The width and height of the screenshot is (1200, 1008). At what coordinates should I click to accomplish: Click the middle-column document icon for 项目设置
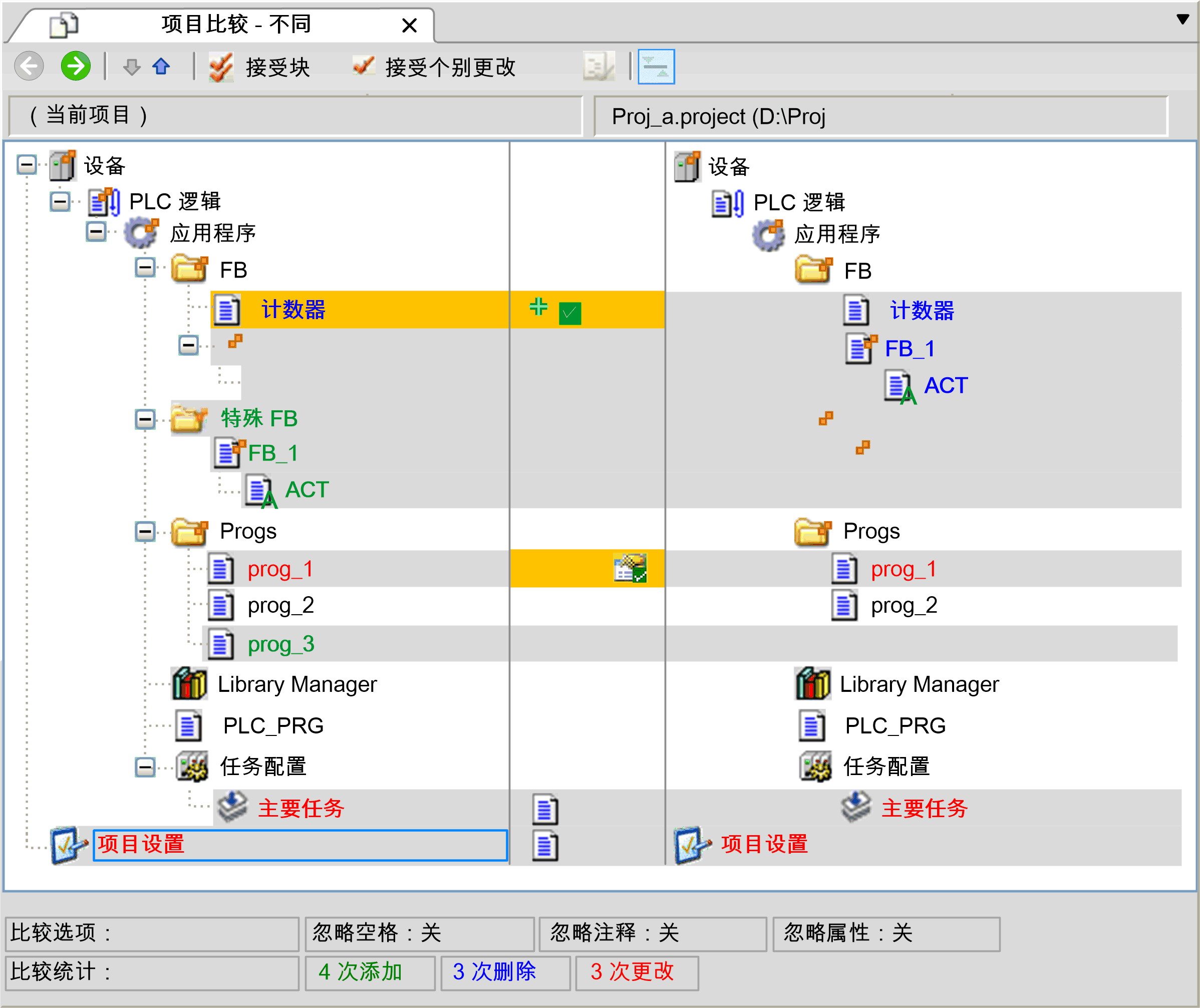point(545,846)
